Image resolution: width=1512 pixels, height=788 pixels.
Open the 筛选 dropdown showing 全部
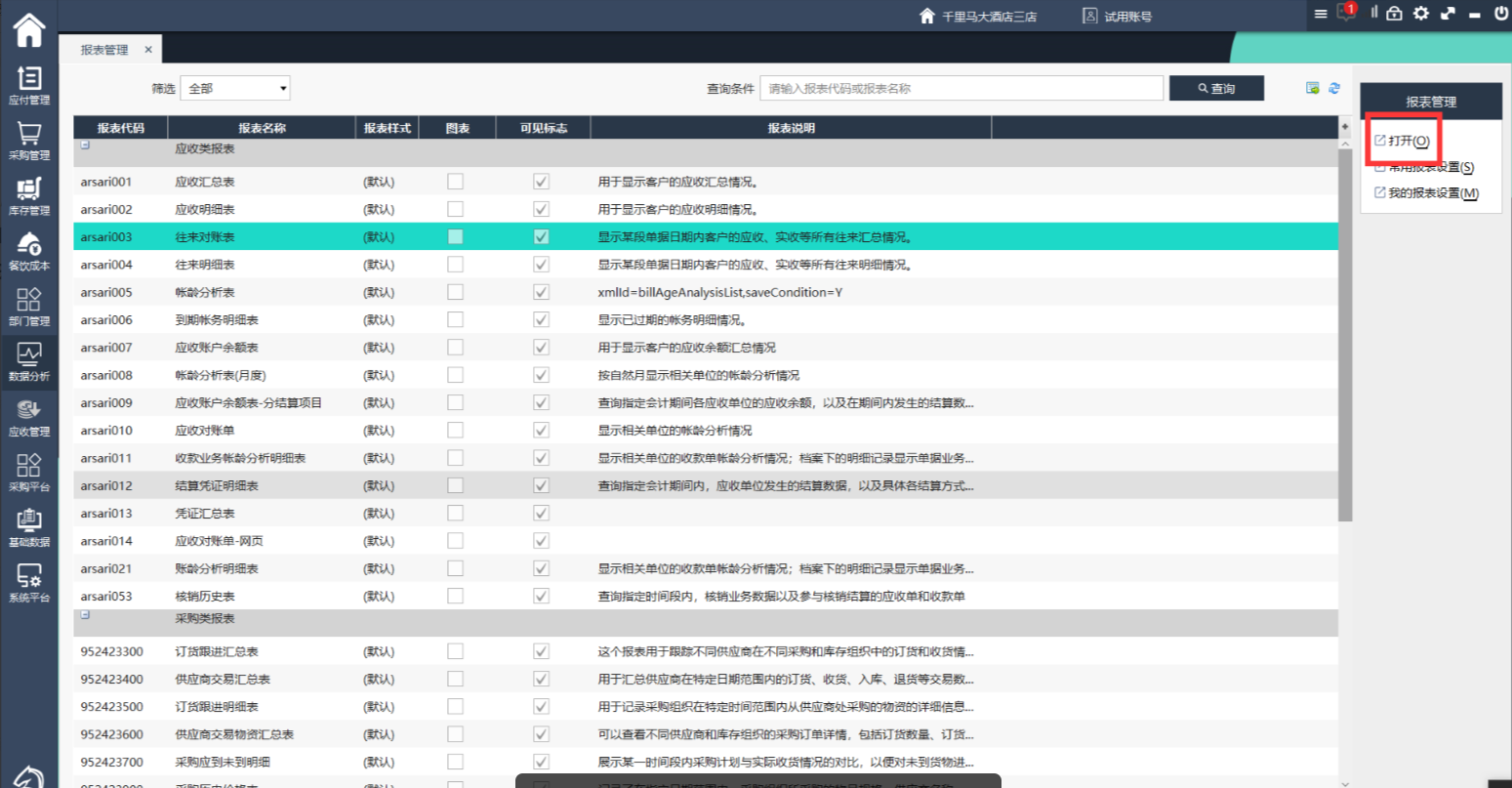(x=239, y=88)
